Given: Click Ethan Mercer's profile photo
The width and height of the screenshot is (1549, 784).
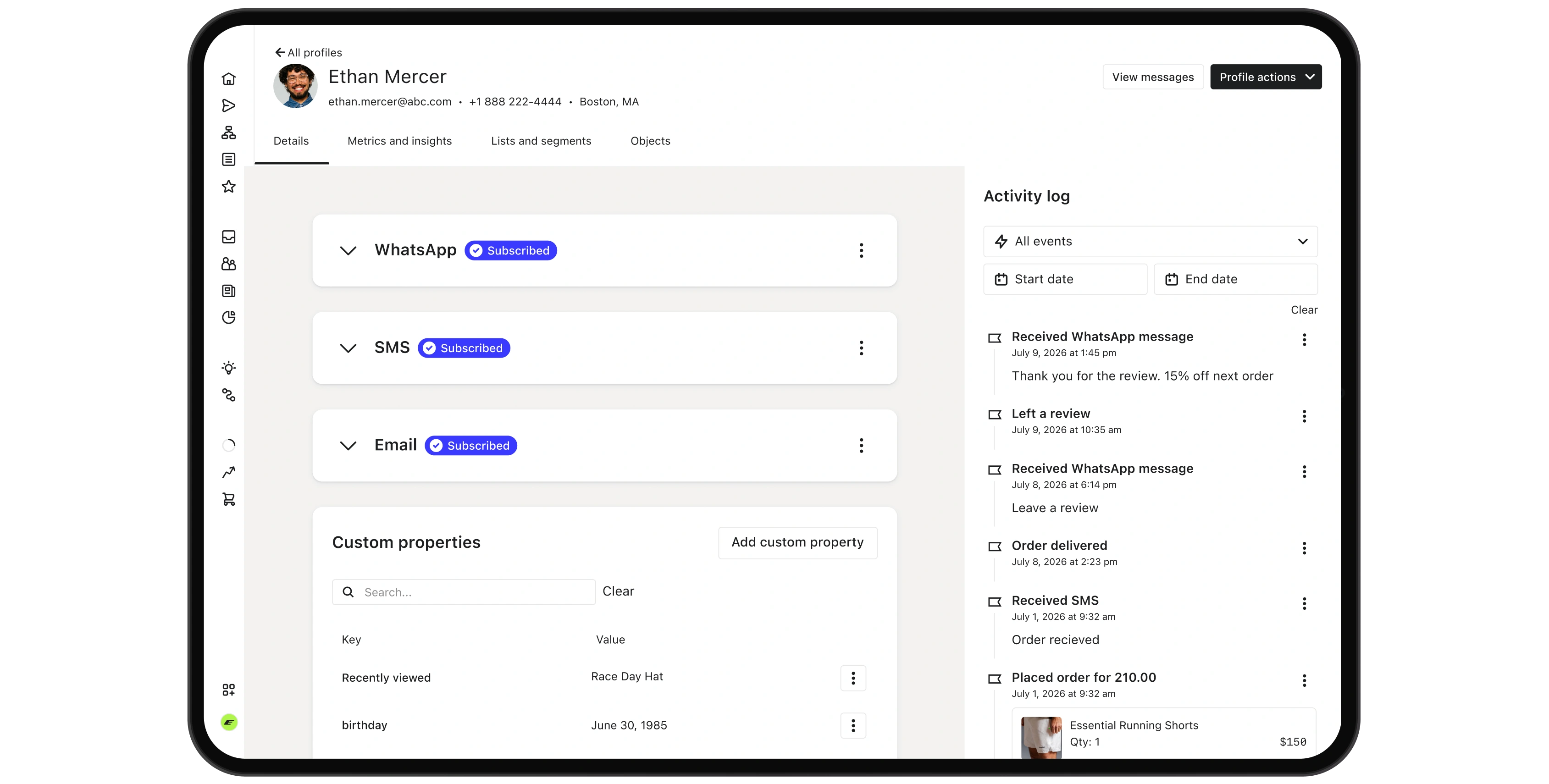Looking at the screenshot, I should (x=295, y=87).
